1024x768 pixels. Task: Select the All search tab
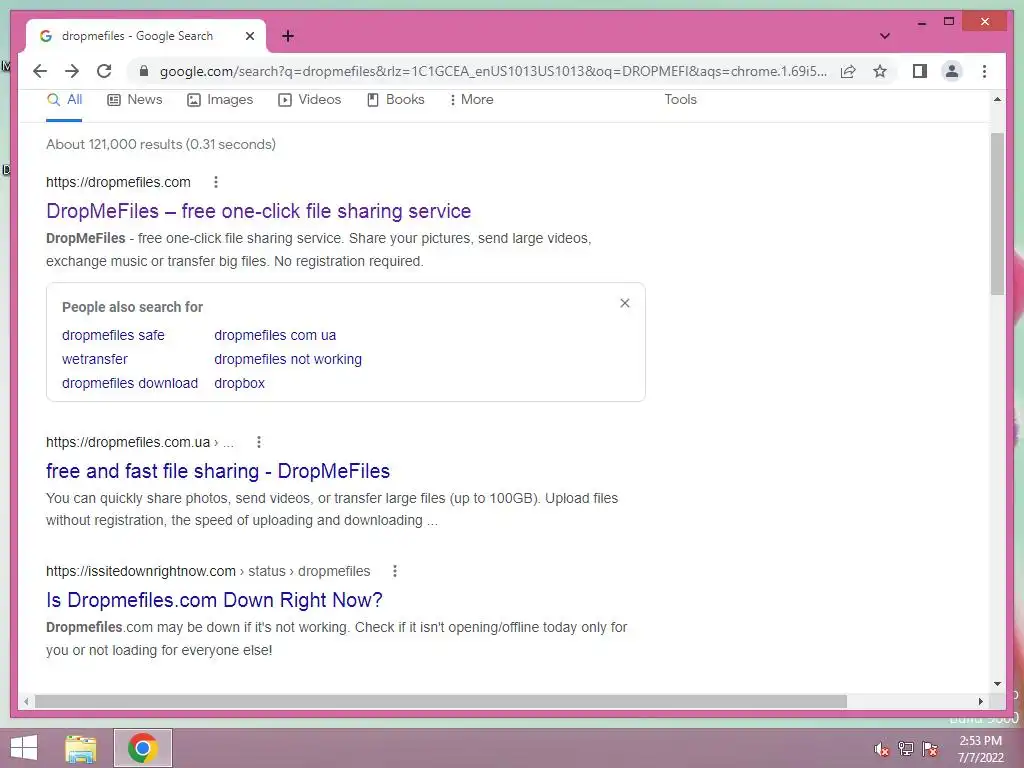tap(64, 99)
